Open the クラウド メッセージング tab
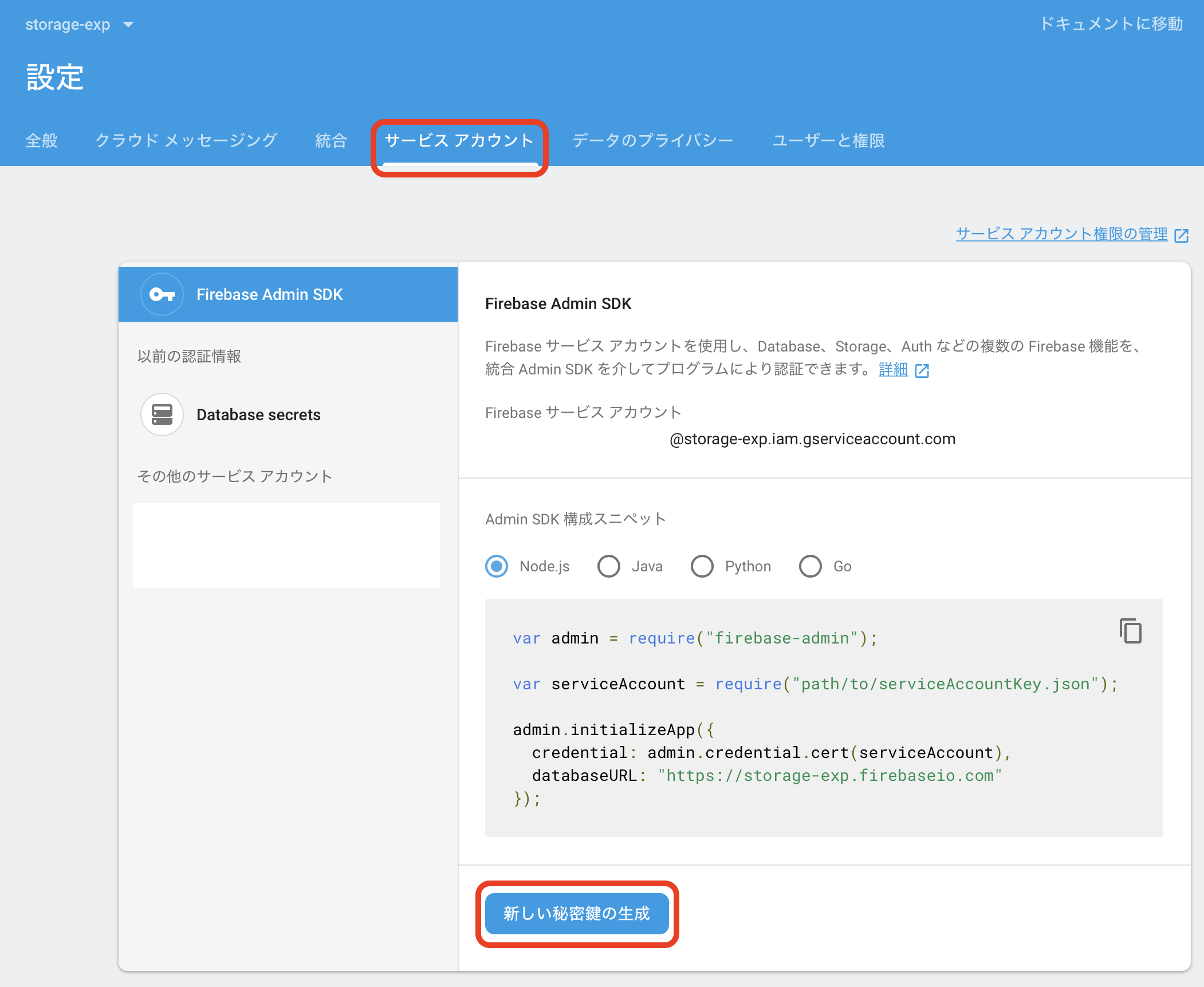 186,140
